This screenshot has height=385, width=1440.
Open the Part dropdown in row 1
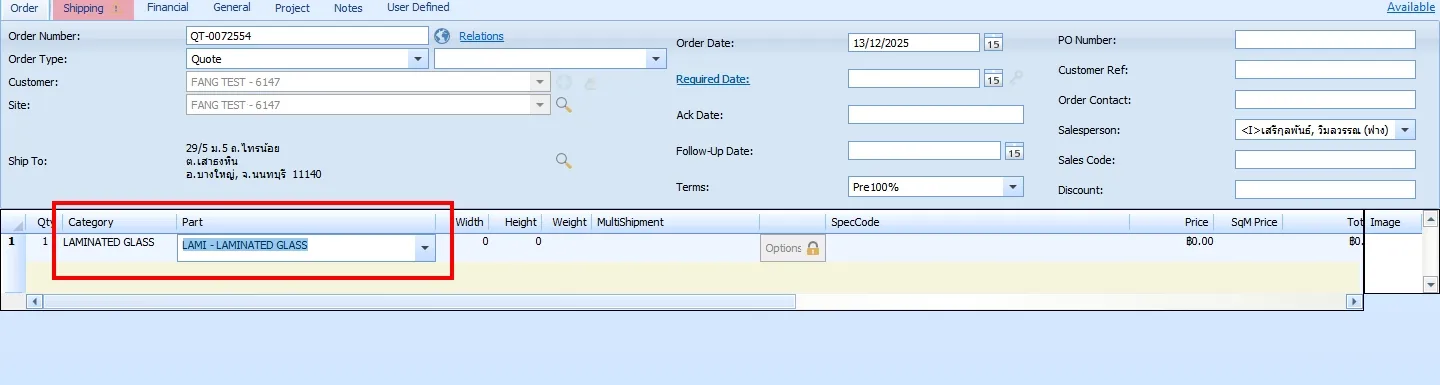click(425, 248)
